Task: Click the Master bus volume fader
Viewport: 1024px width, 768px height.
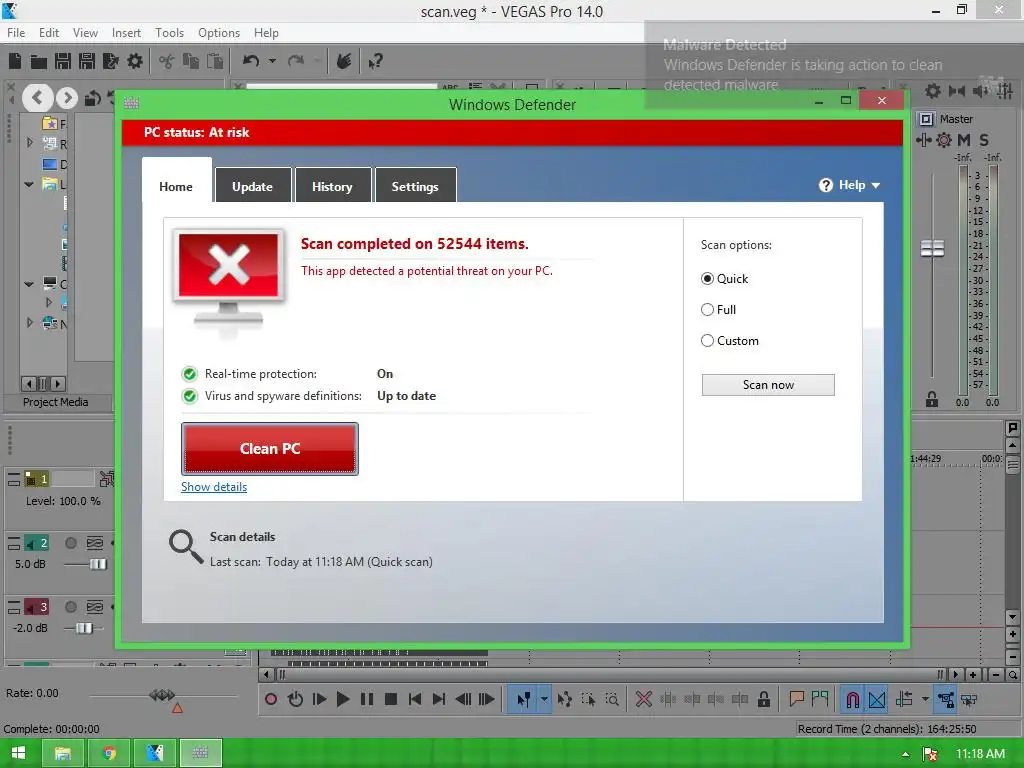Action: pos(933,249)
